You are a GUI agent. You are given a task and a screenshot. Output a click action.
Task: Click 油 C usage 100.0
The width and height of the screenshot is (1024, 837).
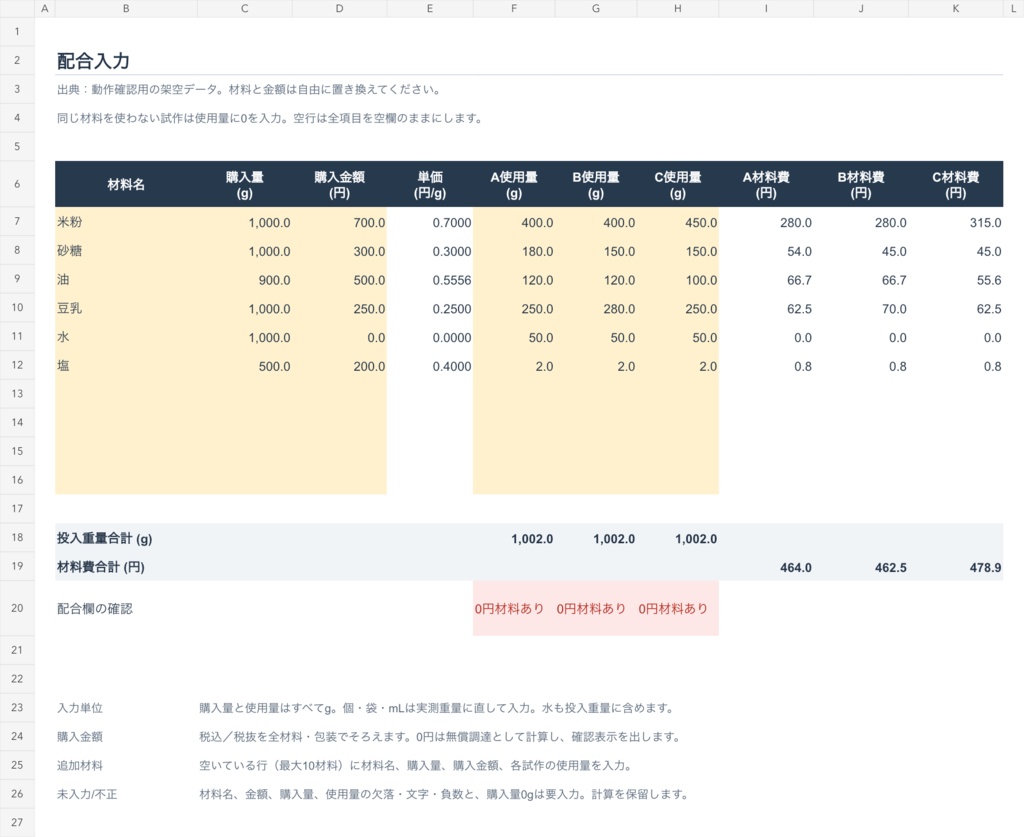pos(678,280)
